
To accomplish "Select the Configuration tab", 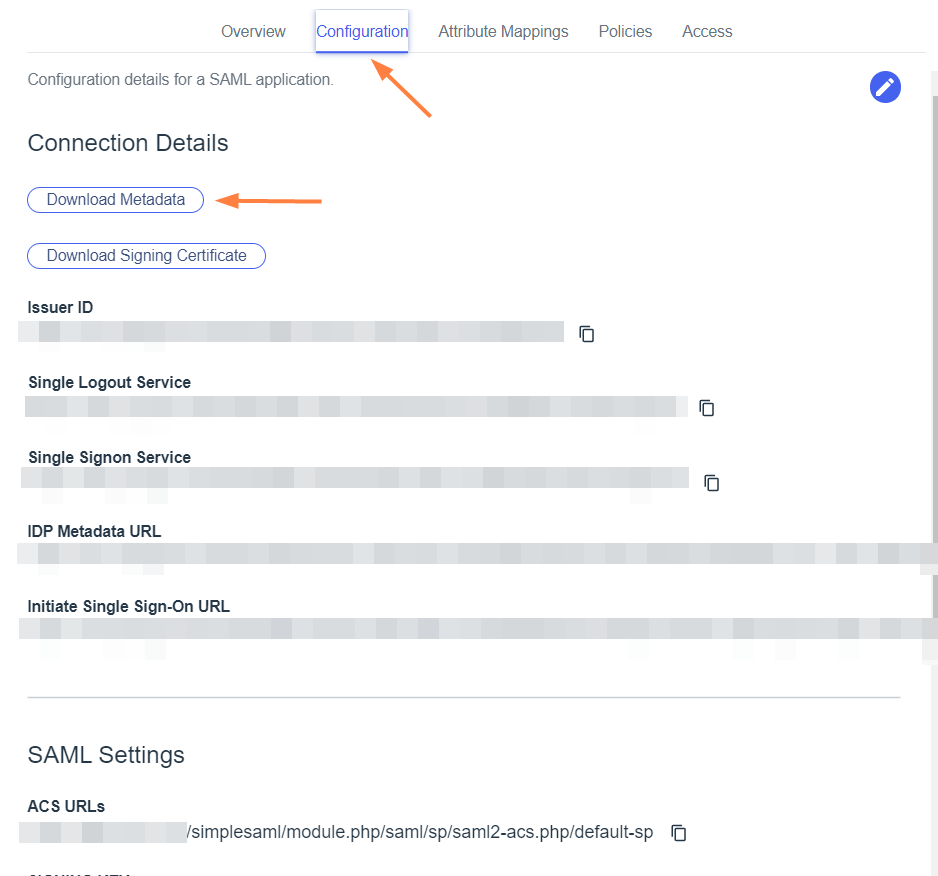I will pyautogui.click(x=362, y=32).
